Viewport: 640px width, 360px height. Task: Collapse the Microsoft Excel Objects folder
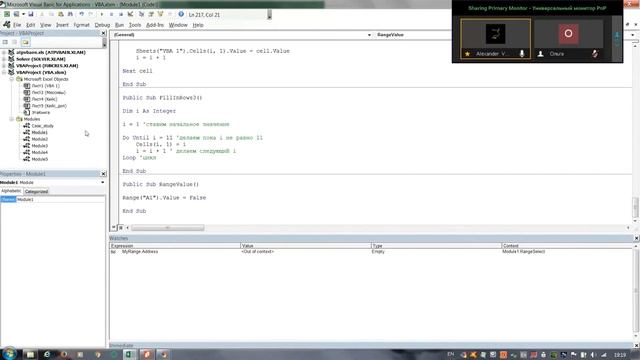click(11, 79)
